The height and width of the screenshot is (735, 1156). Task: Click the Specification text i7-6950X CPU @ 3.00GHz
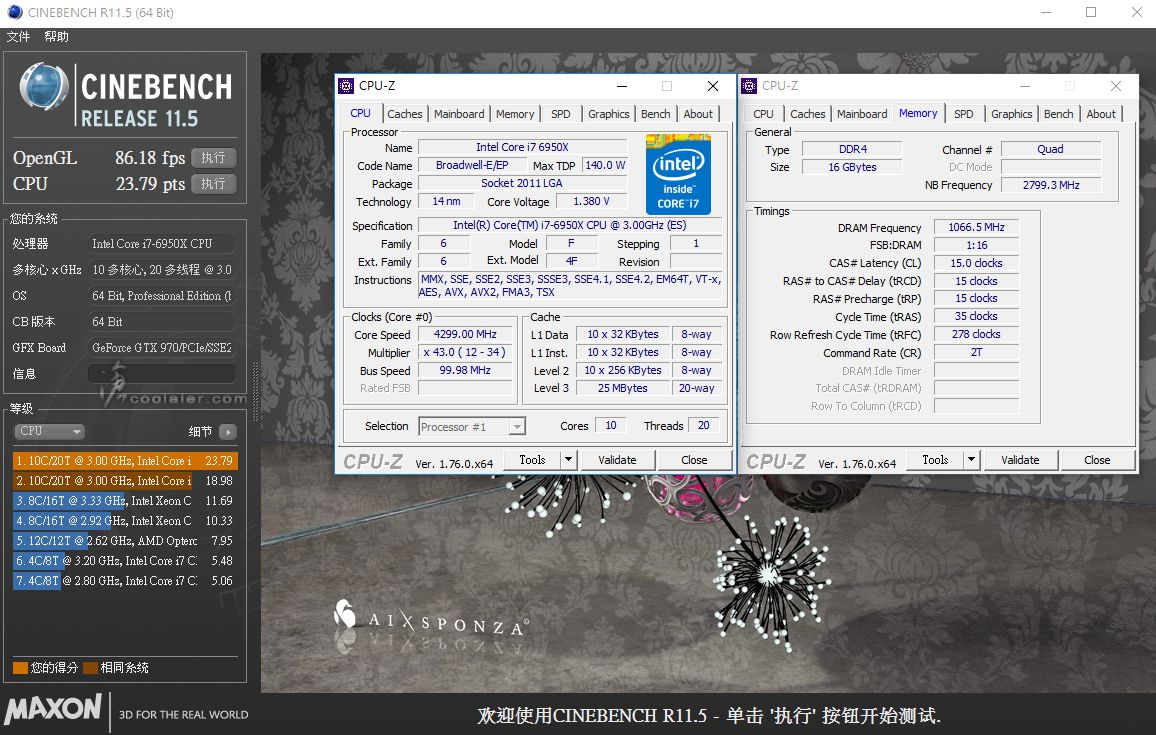[569, 225]
